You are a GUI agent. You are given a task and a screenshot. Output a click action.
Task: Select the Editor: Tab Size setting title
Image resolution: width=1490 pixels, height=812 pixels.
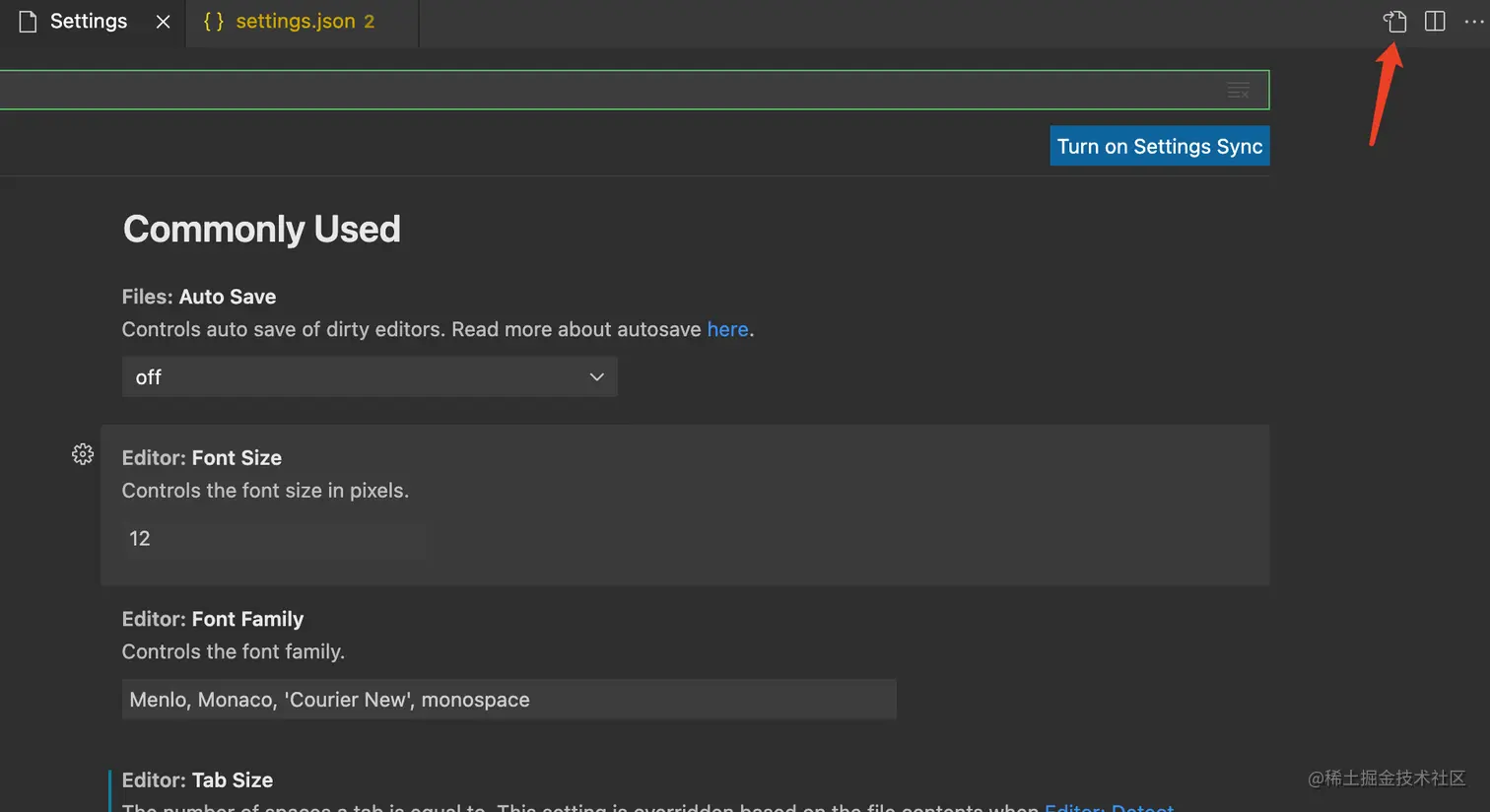tap(197, 779)
